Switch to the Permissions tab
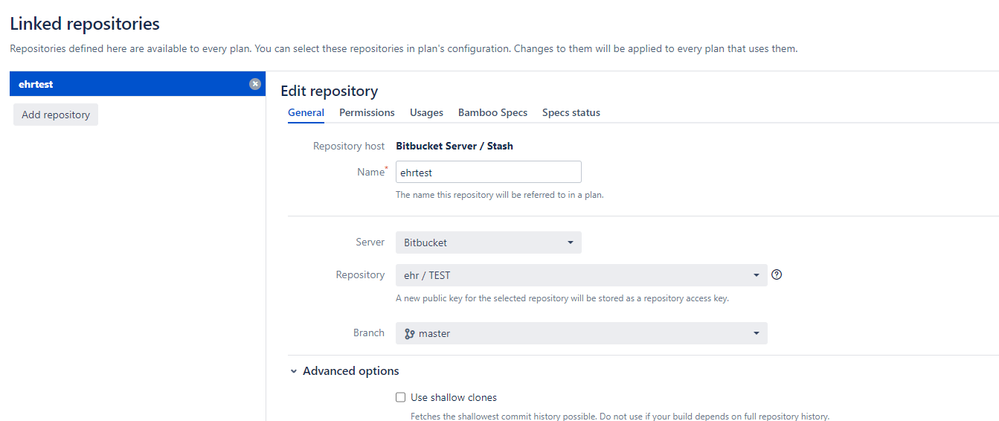The height and width of the screenshot is (421, 999). (x=367, y=113)
